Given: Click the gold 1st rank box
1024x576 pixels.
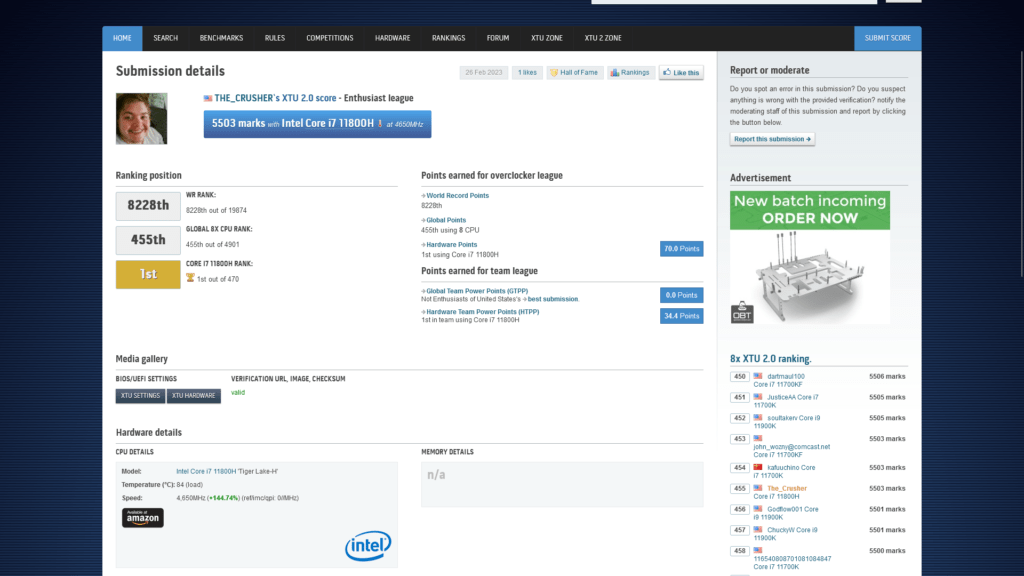Looking at the screenshot, I should point(148,274).
